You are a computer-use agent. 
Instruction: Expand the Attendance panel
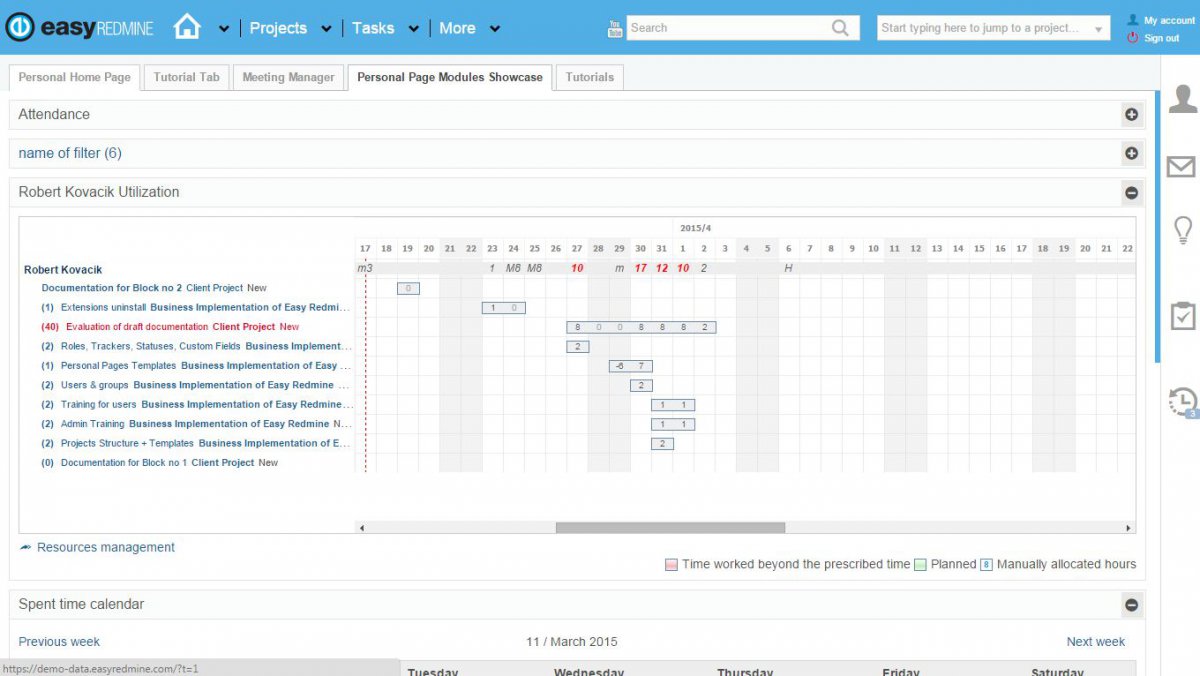(1131, 115)
